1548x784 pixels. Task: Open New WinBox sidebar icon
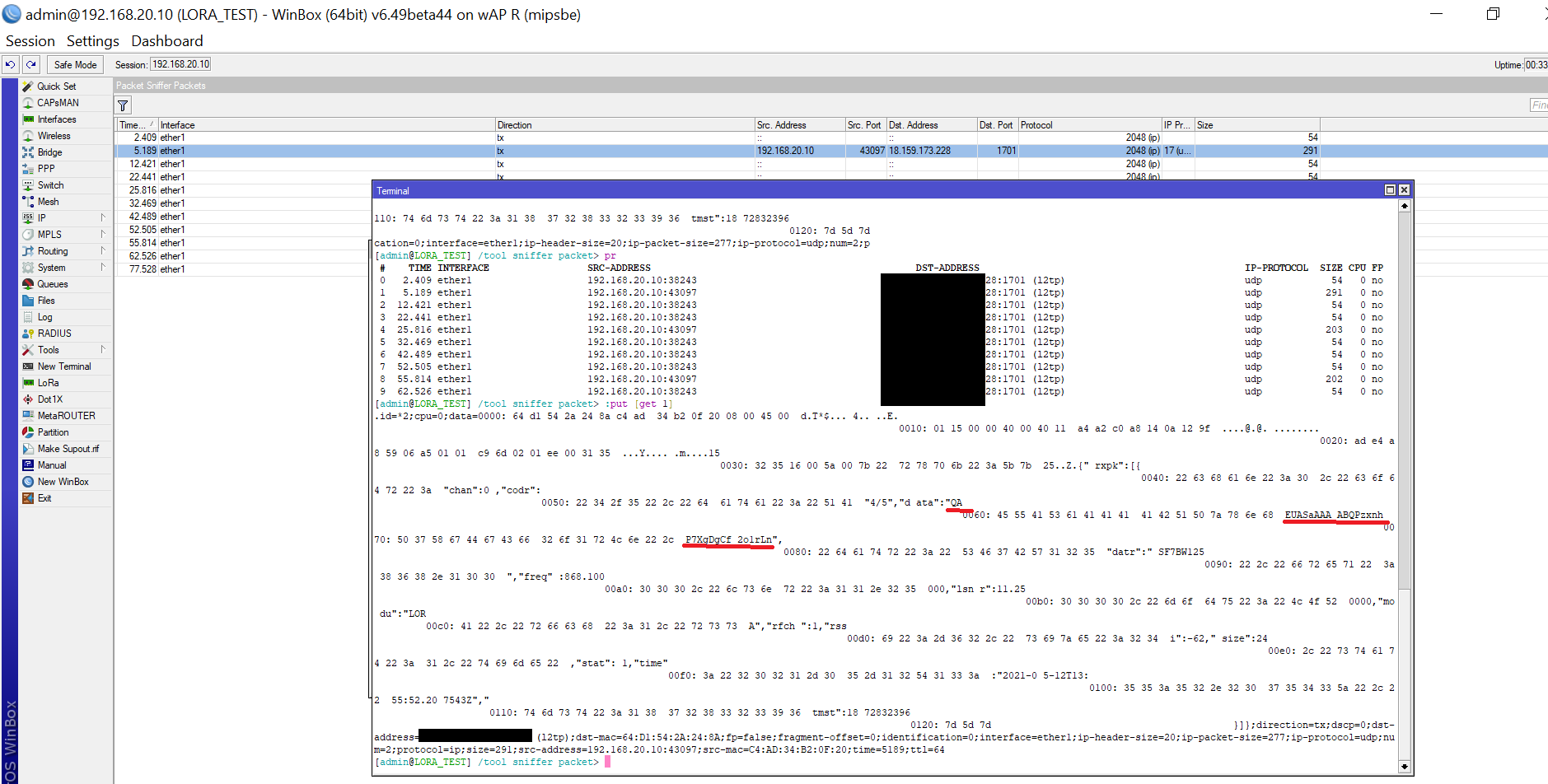28,482
